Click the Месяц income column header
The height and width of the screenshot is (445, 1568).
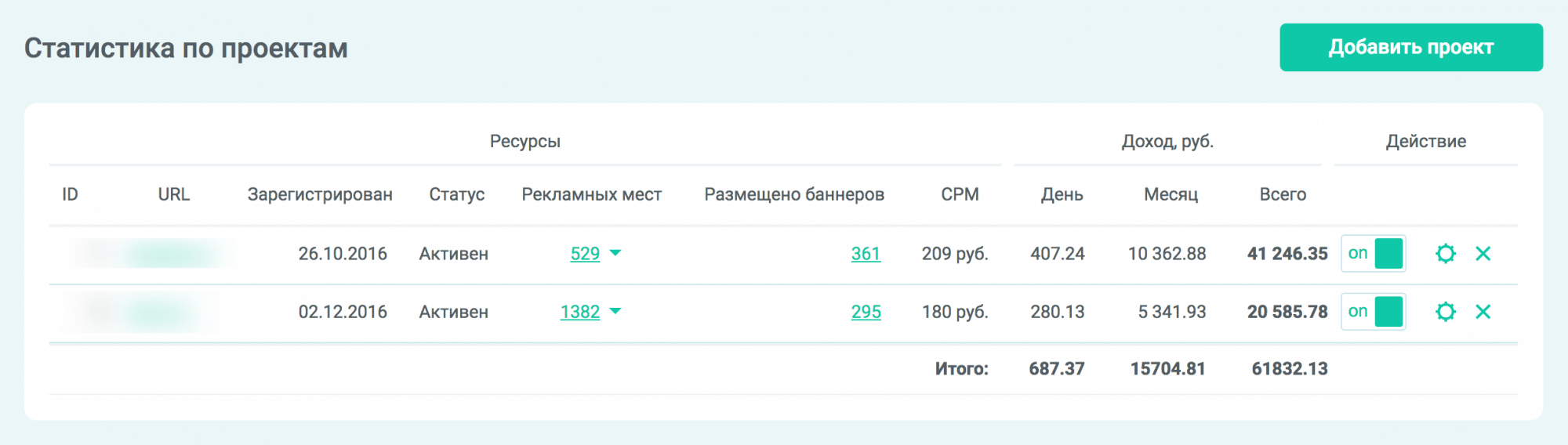pyautogui.click(x=1171, y=194)
